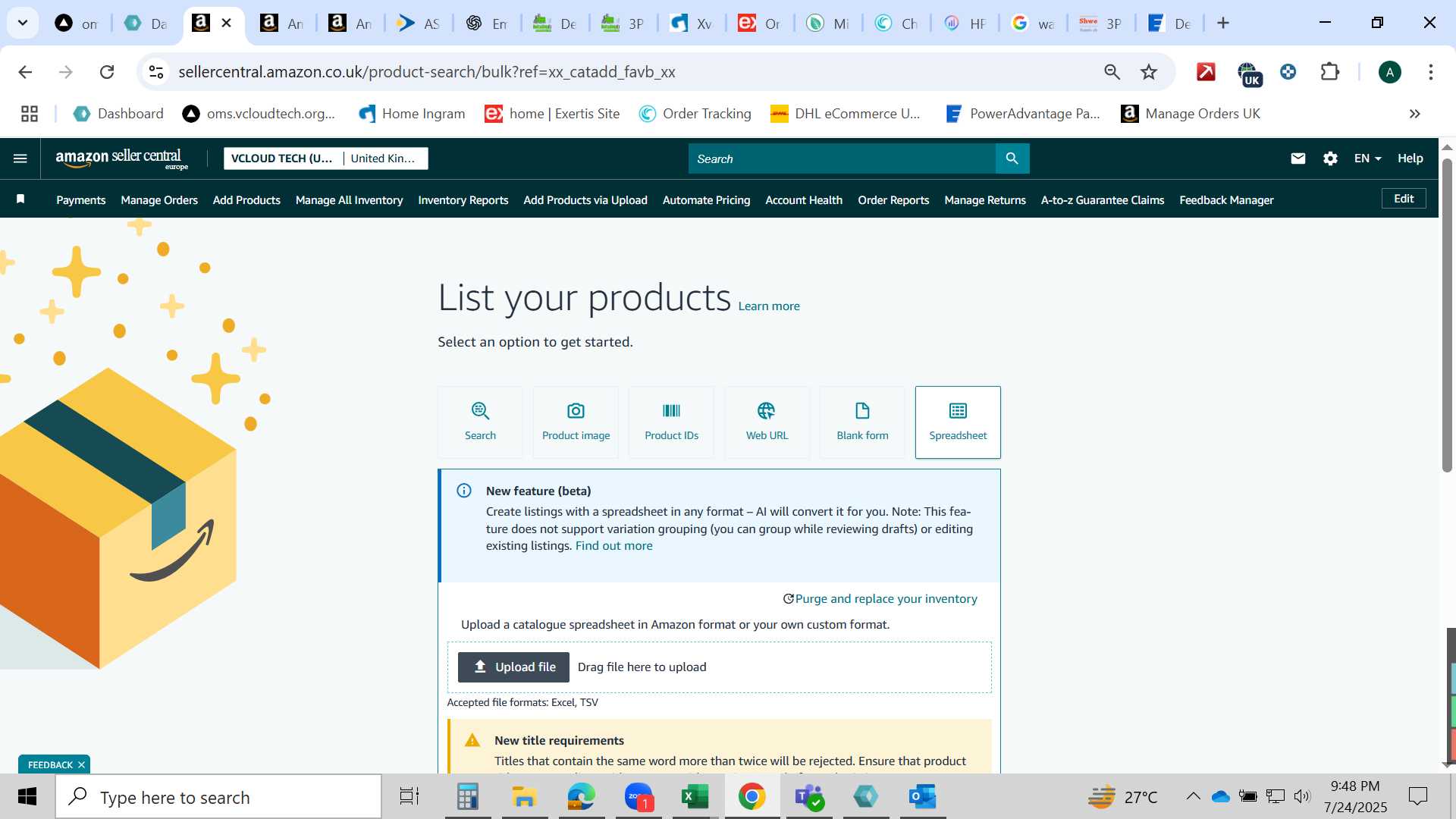This screenshot has width=1456, height=819.
Task: Open the Seller Central hamburger menu
Action: click(x=20, y=158)
